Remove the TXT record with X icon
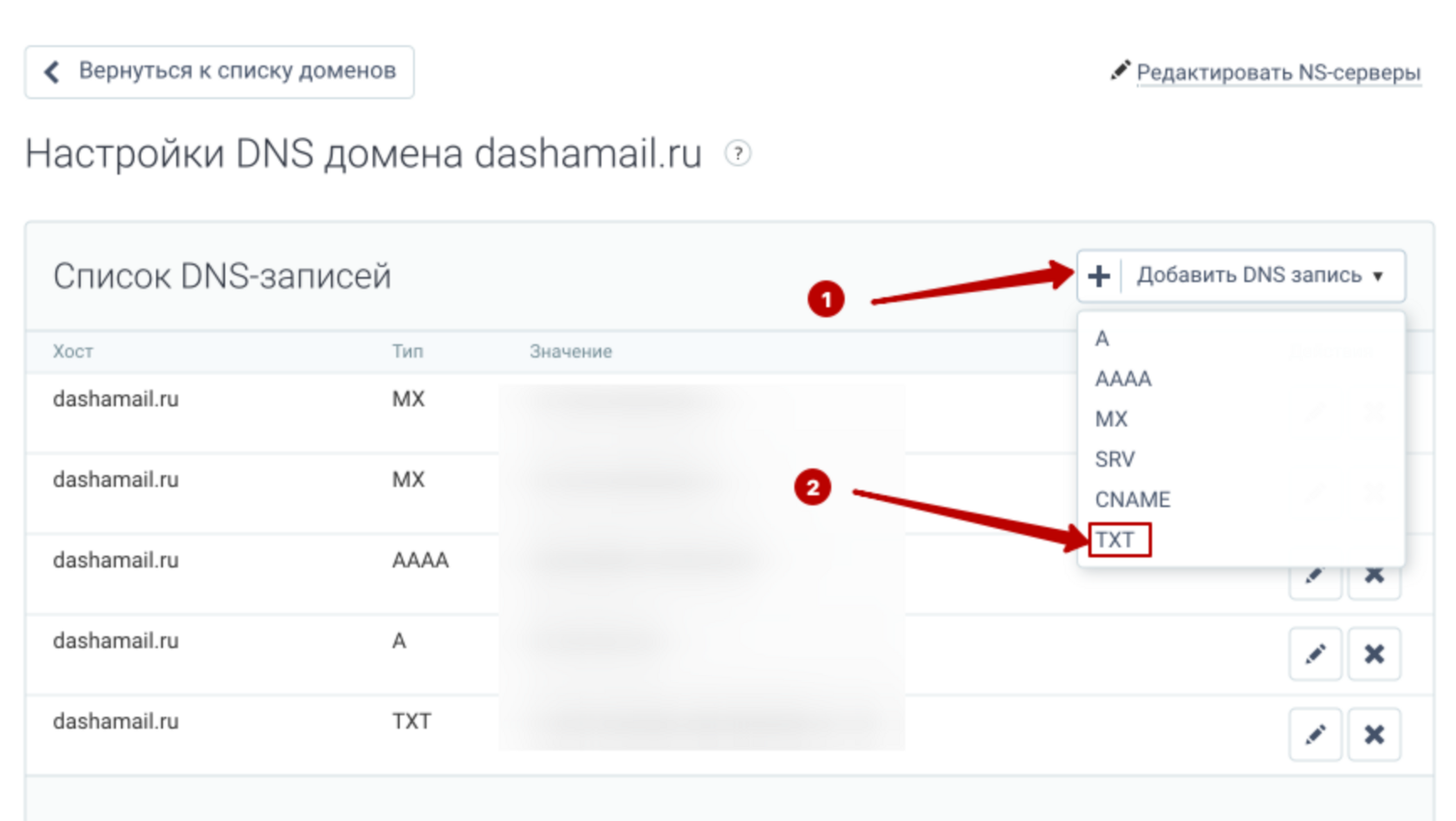Screen dimensions: 1456x821 (1374, 735)
